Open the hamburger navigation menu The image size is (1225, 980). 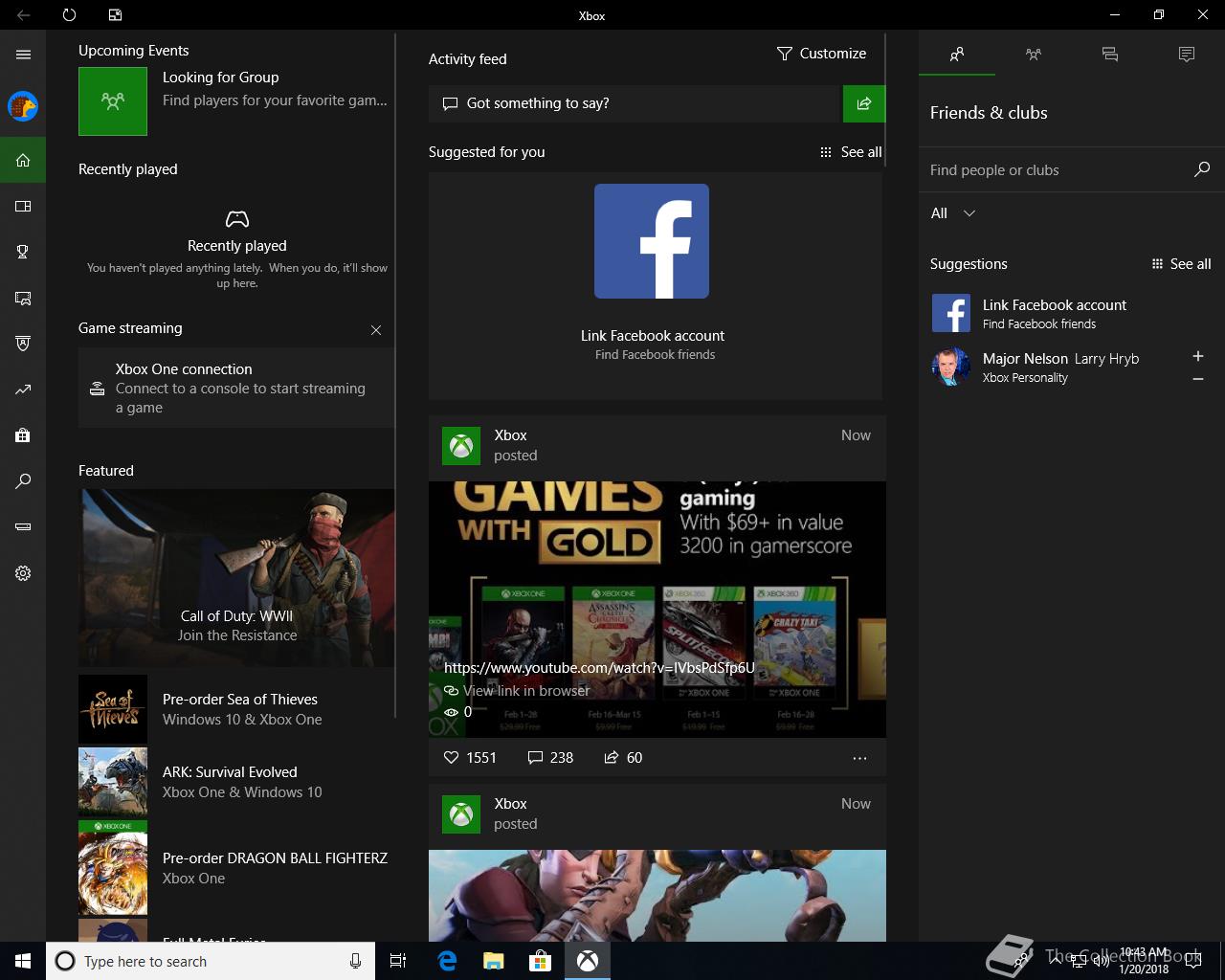[23, 55]
